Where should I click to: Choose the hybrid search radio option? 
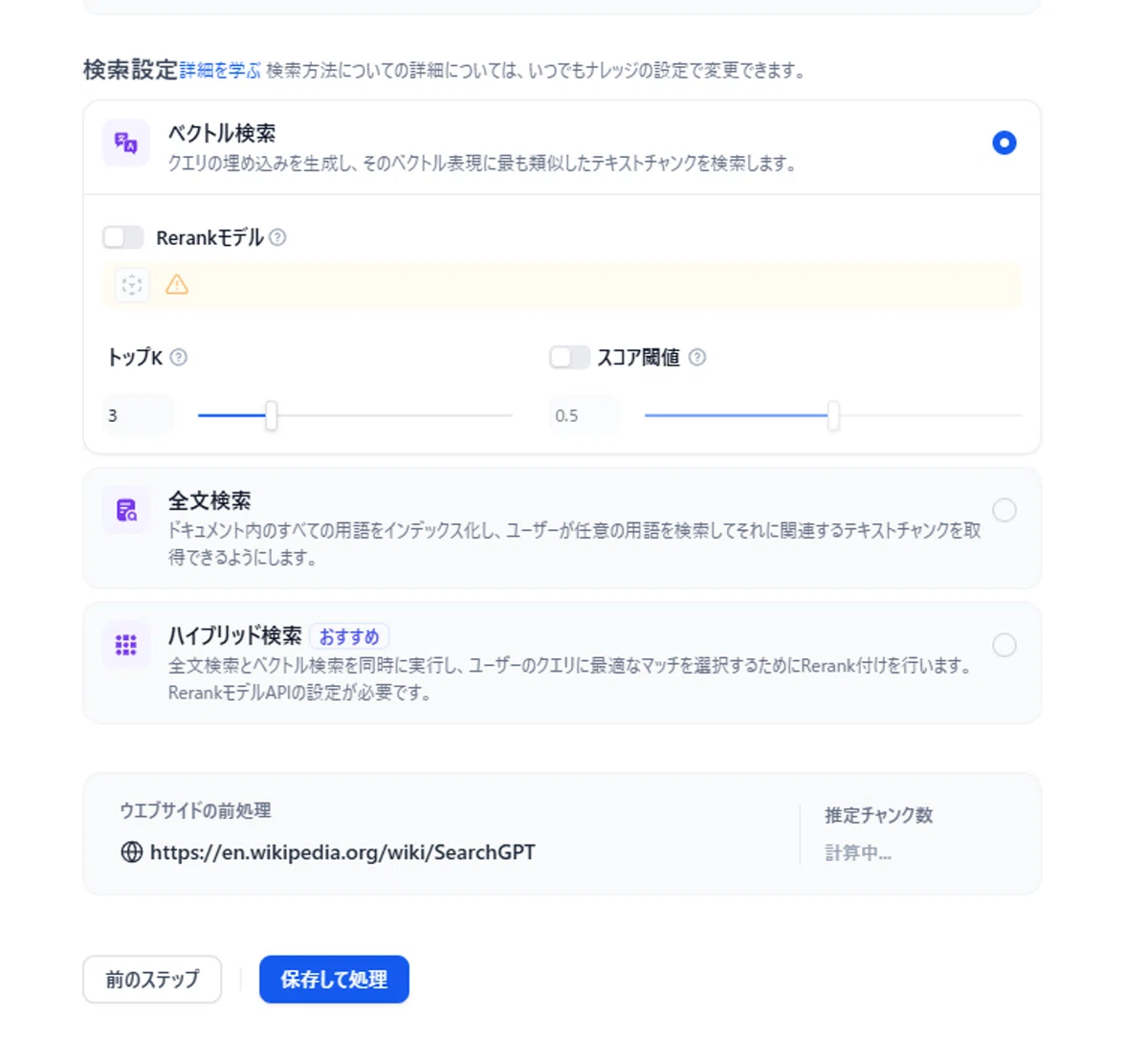point(1004,645)
